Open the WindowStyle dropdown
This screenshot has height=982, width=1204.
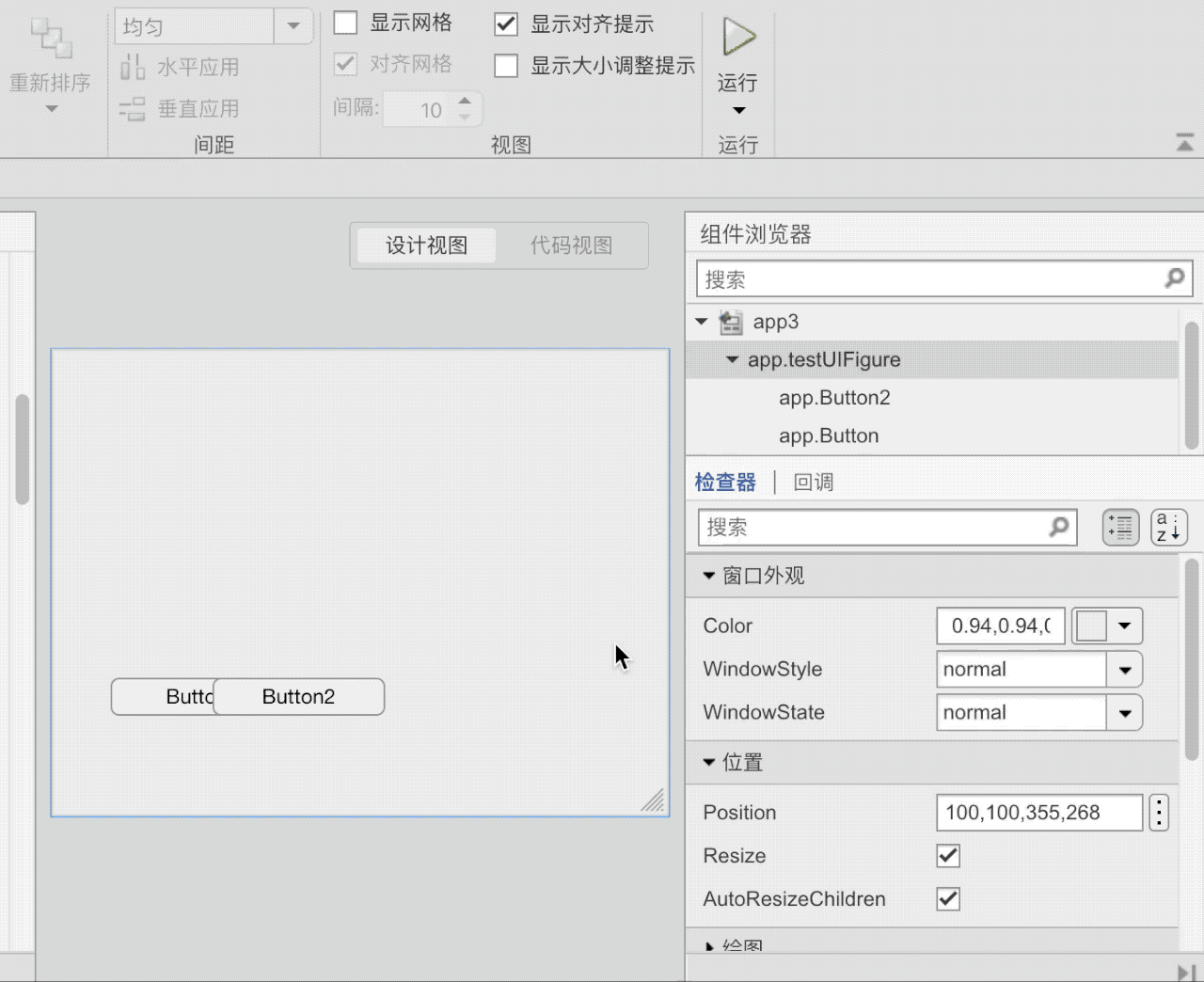click(x=1125, y=669)
